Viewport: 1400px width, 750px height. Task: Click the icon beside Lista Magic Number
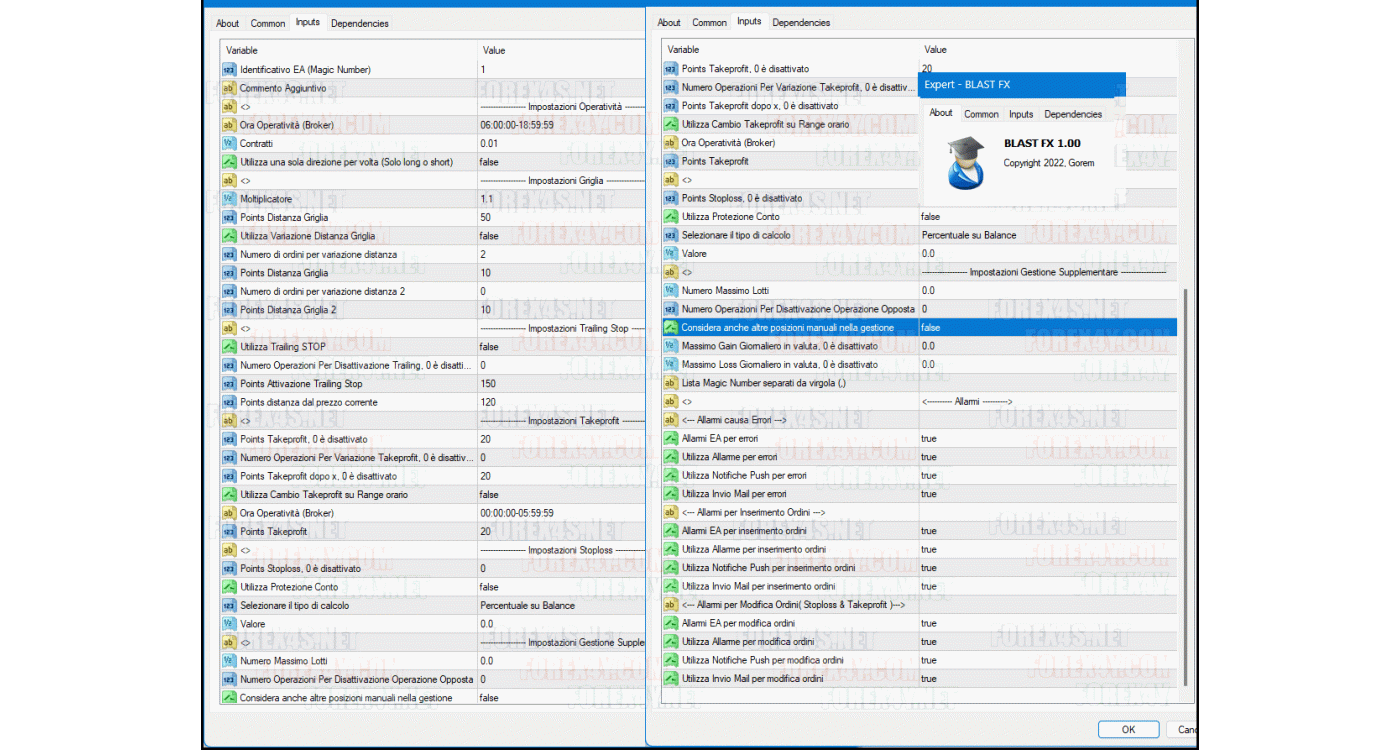point(670,383)
